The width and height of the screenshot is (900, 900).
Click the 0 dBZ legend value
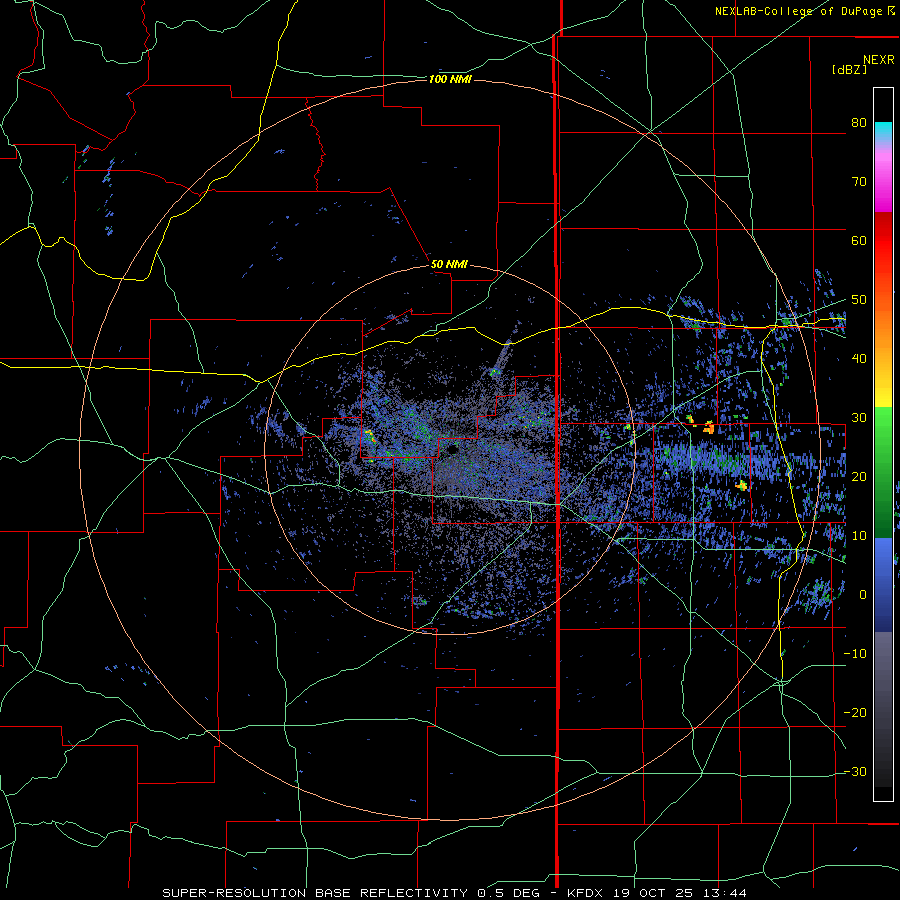tap(863, 595)
